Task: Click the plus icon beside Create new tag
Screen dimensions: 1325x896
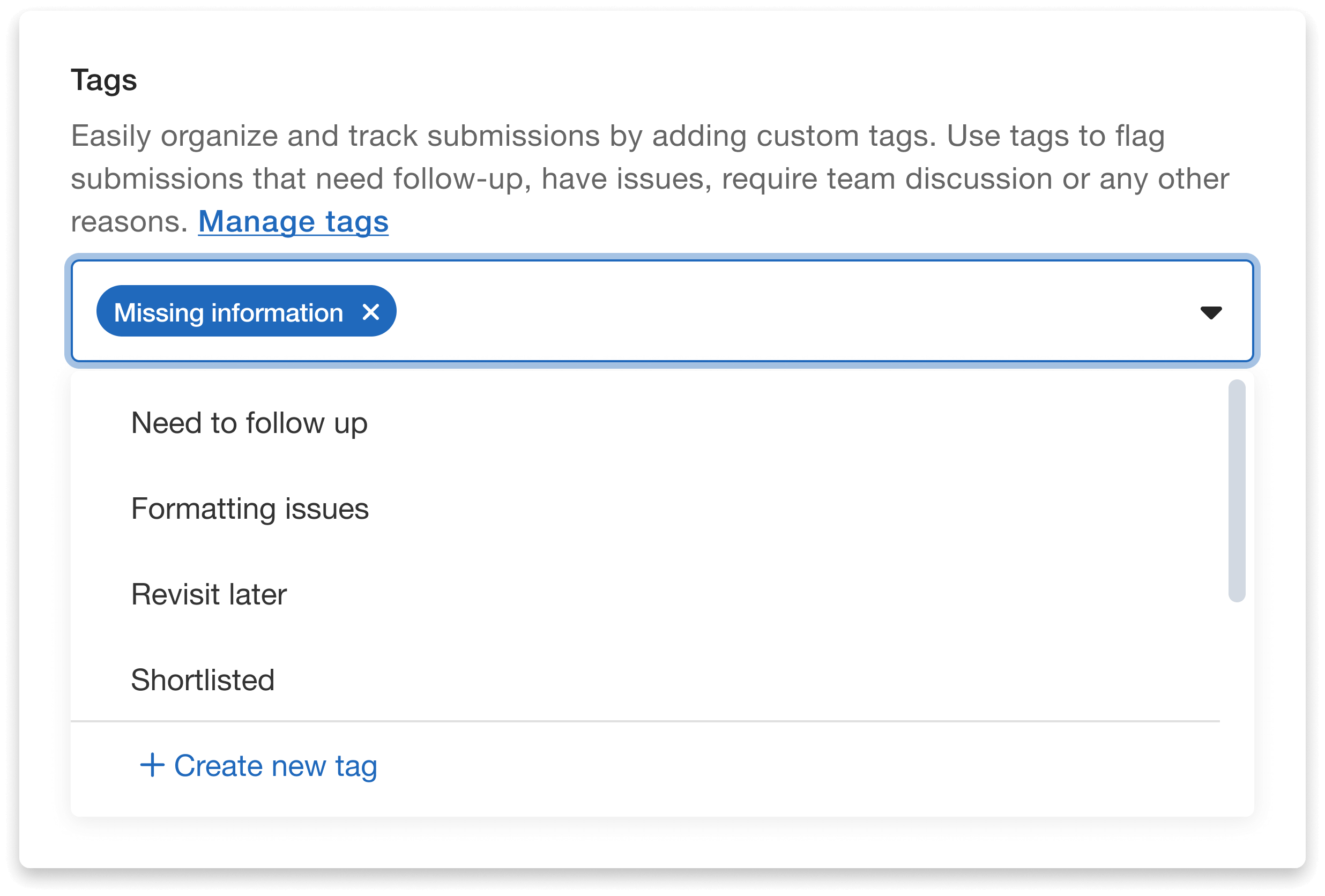Action: tap(152, 765)
